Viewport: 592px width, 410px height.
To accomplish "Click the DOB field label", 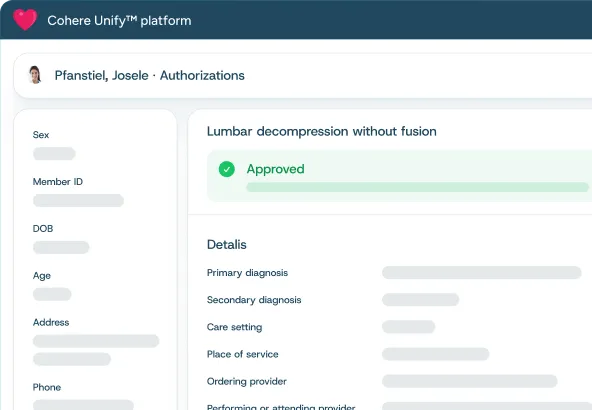I will click(43, 228).
